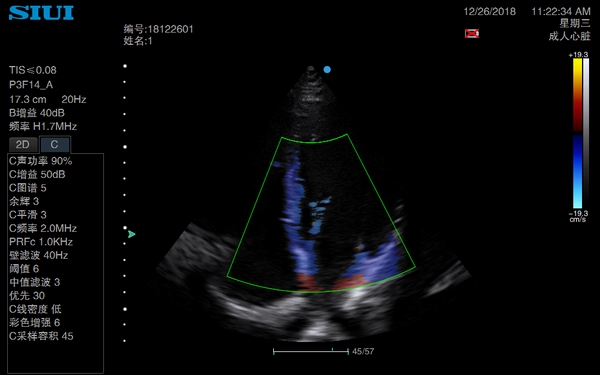Click the 45/57 frame counter
Screen dimensions: 600x375
pyautogui.click(x=363, y=351)
